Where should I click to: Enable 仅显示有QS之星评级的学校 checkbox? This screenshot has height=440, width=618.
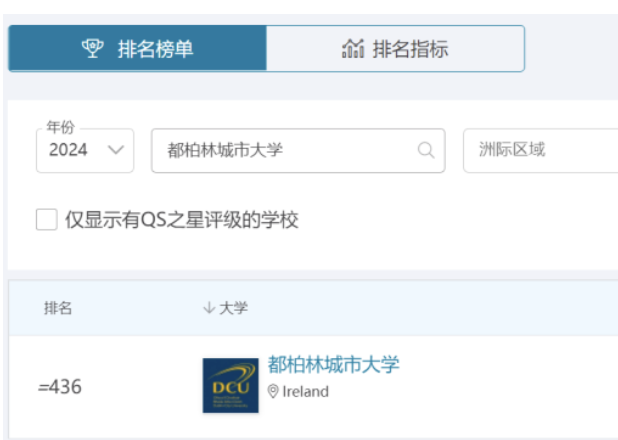[47, 219]
